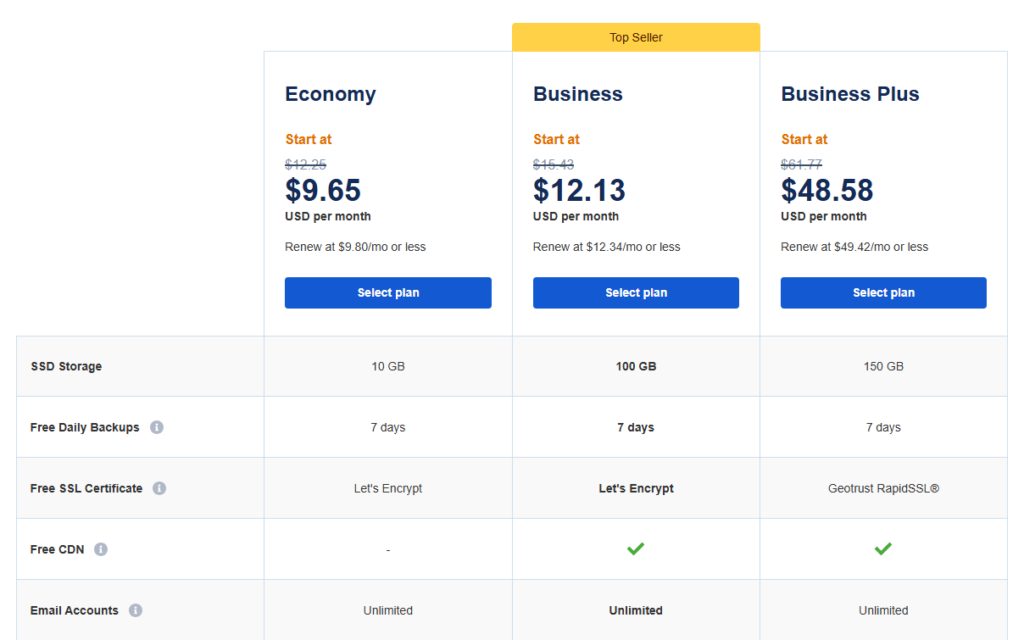
Task: Click the $48.58 Business Plus price
Action: pyautogui.click(x=827, y=190)
